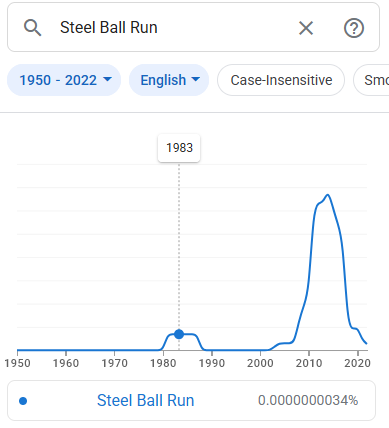Click the dropdown arrow beside English

pos(196,79)
